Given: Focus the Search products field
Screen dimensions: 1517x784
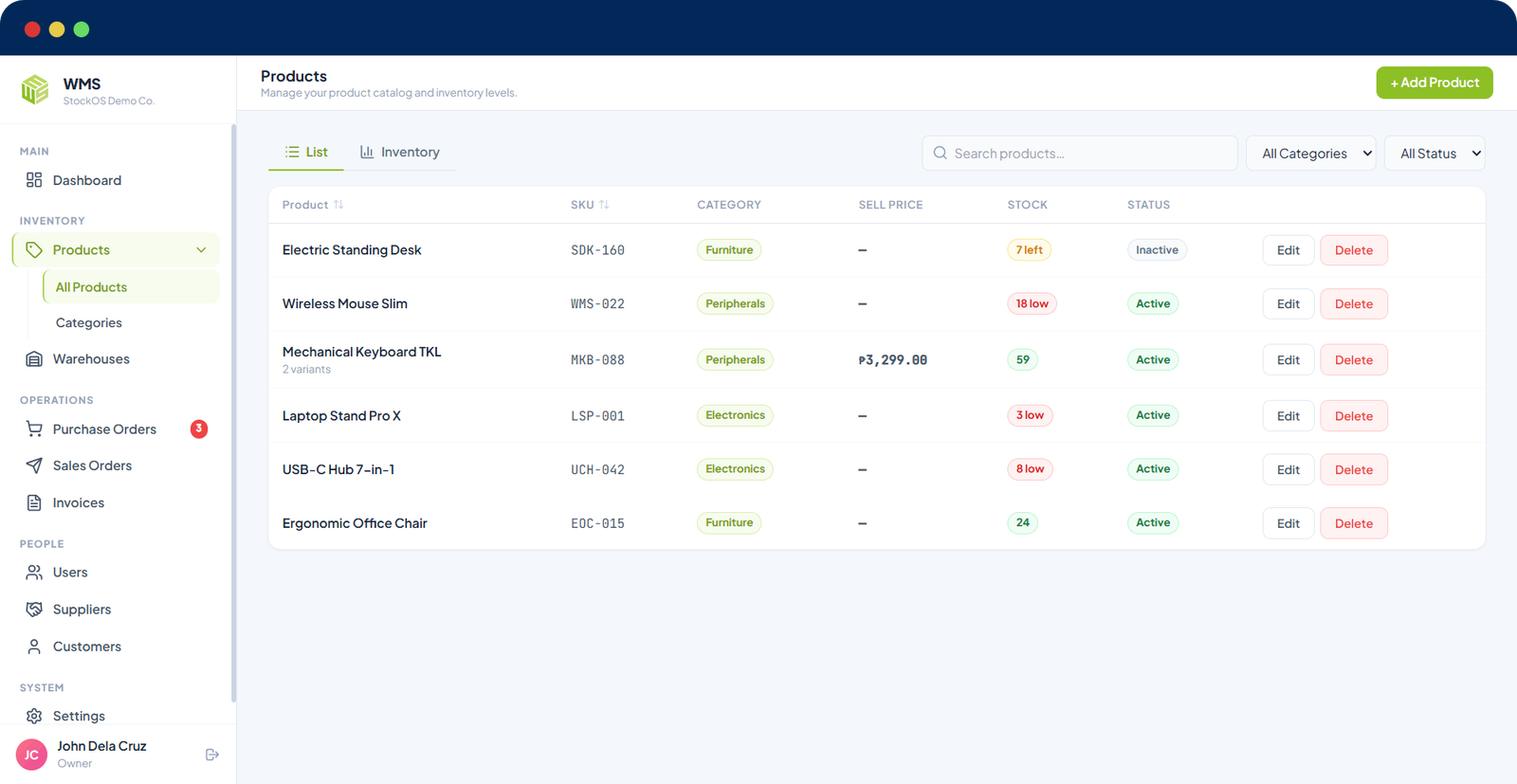Looking at the screenshot, I should pyautogui.click(x=1080, y=154).
